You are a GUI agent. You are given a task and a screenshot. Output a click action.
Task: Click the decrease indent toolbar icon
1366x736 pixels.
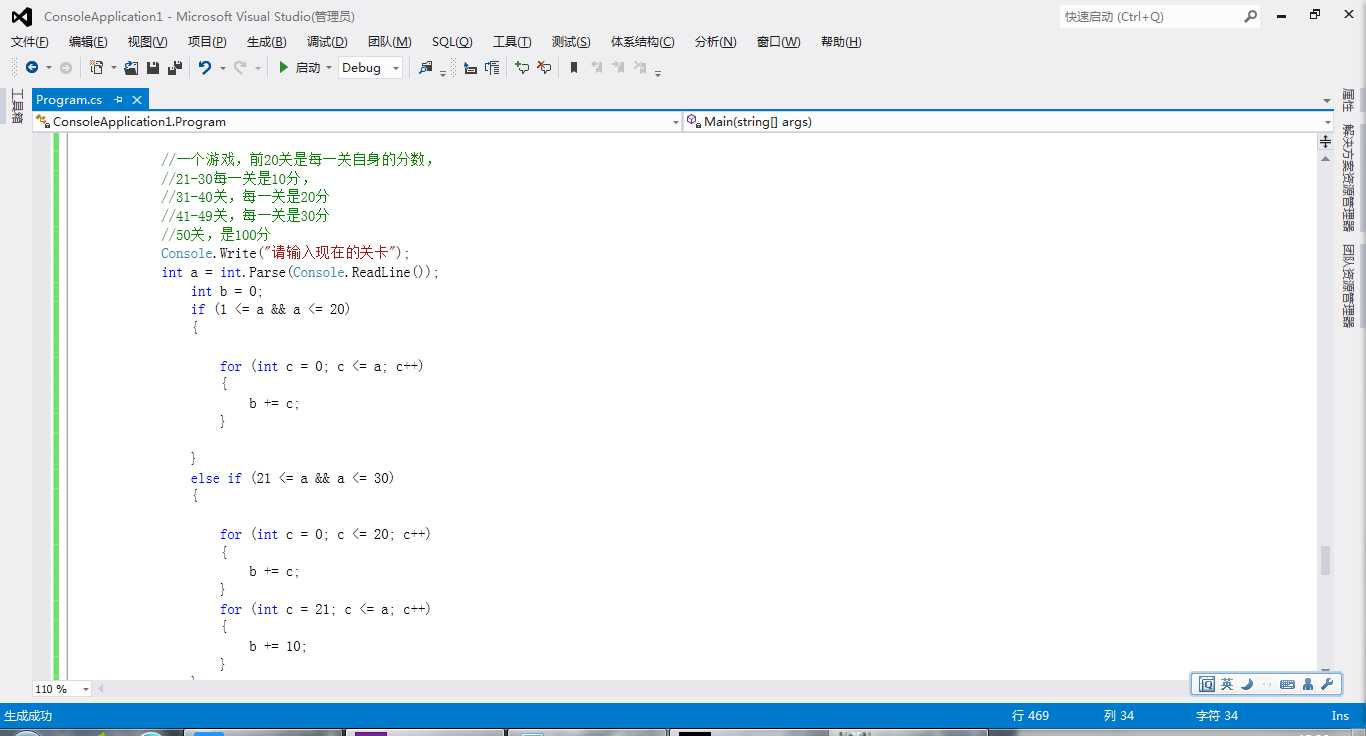point(470,68)
